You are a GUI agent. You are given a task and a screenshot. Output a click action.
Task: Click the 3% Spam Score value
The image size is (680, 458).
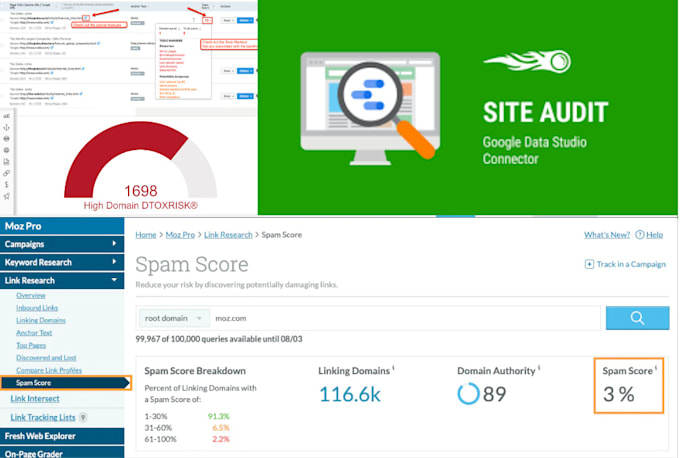(x=619, y=394)
